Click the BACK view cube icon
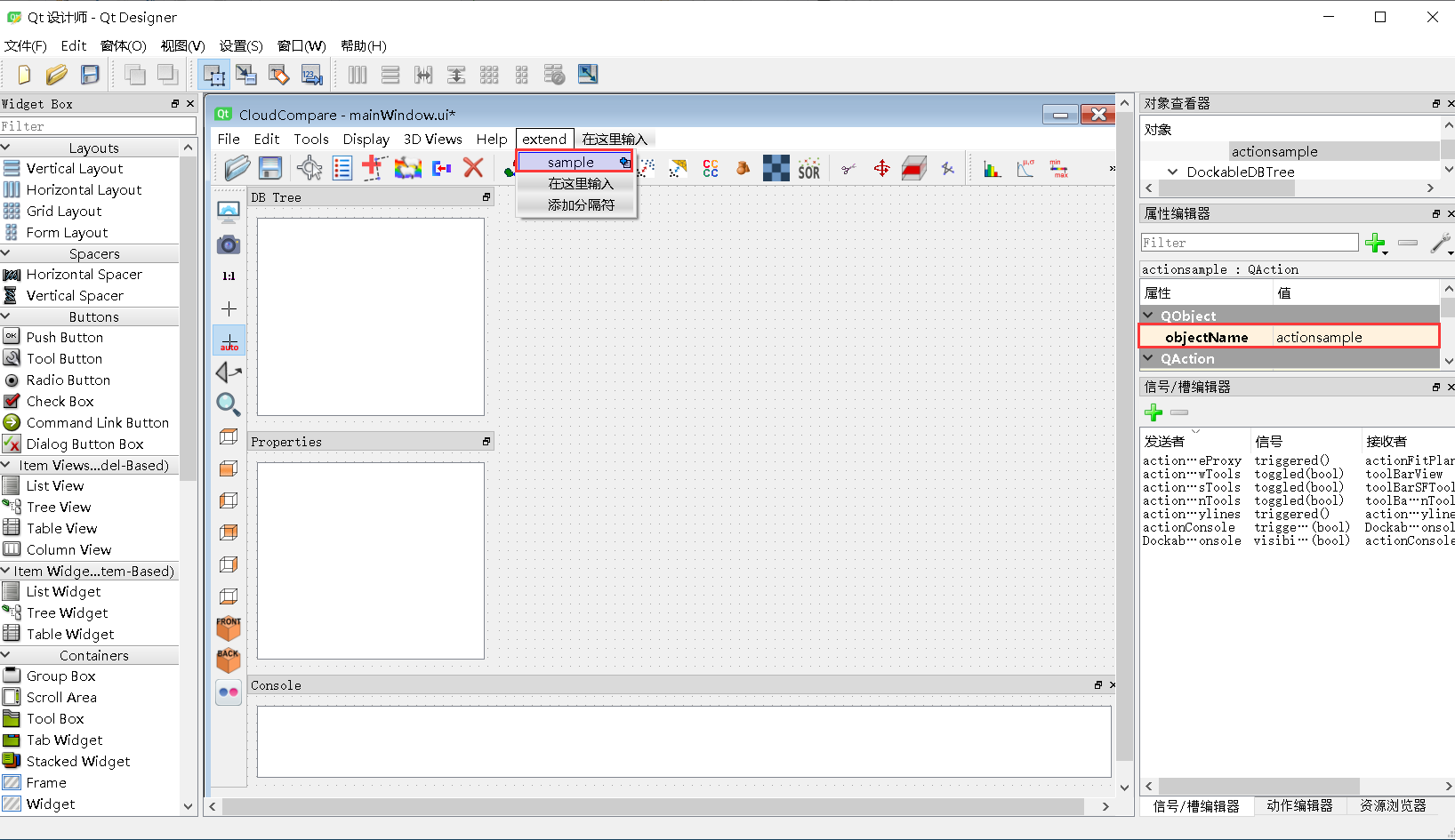1455x840 pixels. pos(229,660)
